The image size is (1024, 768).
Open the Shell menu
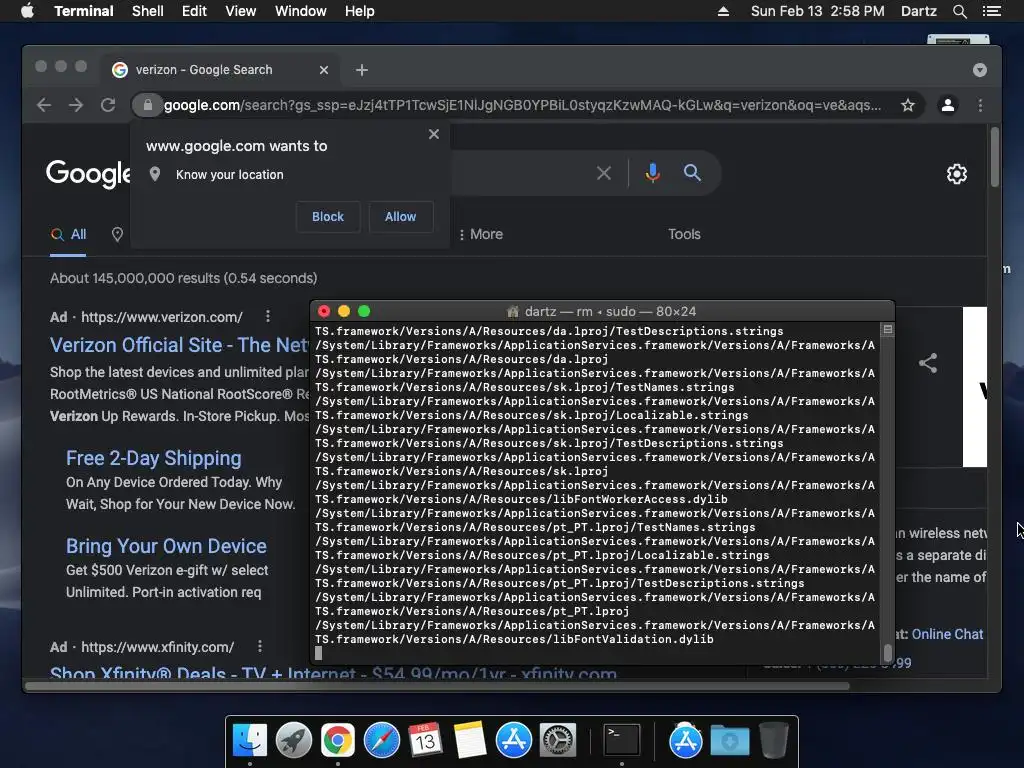[x=148, y=11]
